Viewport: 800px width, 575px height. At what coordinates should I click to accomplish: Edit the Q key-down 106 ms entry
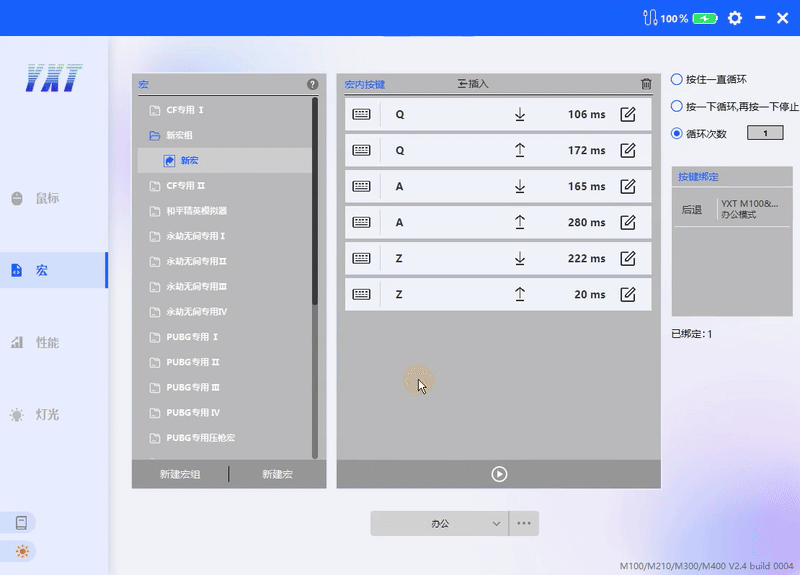tap(628, 115)
